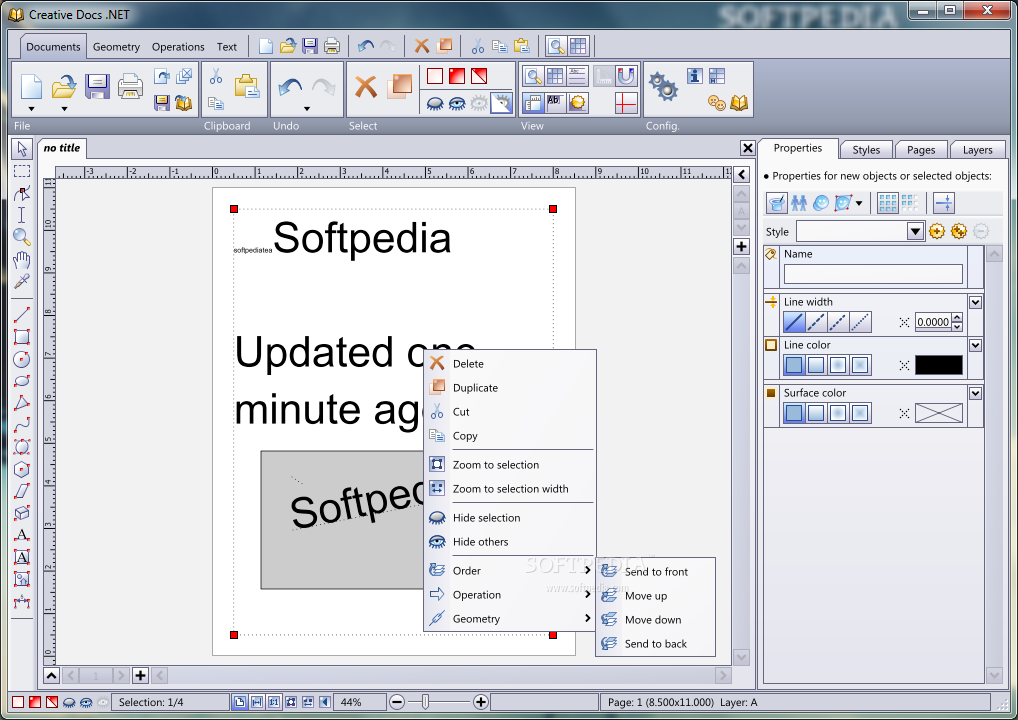Screen dimensions: 1018x720
Task: Hide others using ribbon open-eye icon
Action: (457, 103)
